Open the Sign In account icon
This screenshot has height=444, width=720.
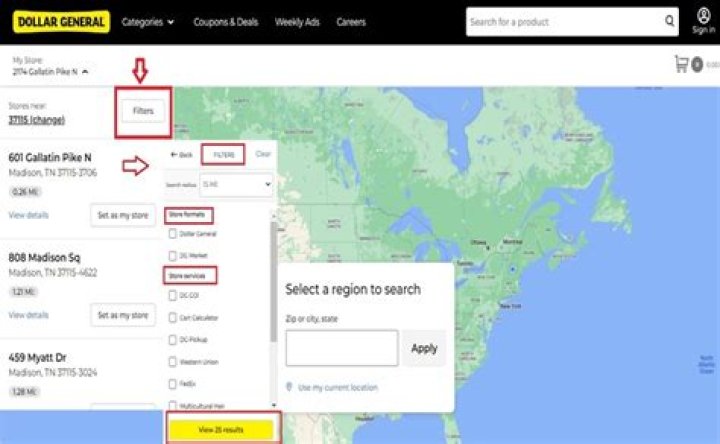(x=703, y=16)
